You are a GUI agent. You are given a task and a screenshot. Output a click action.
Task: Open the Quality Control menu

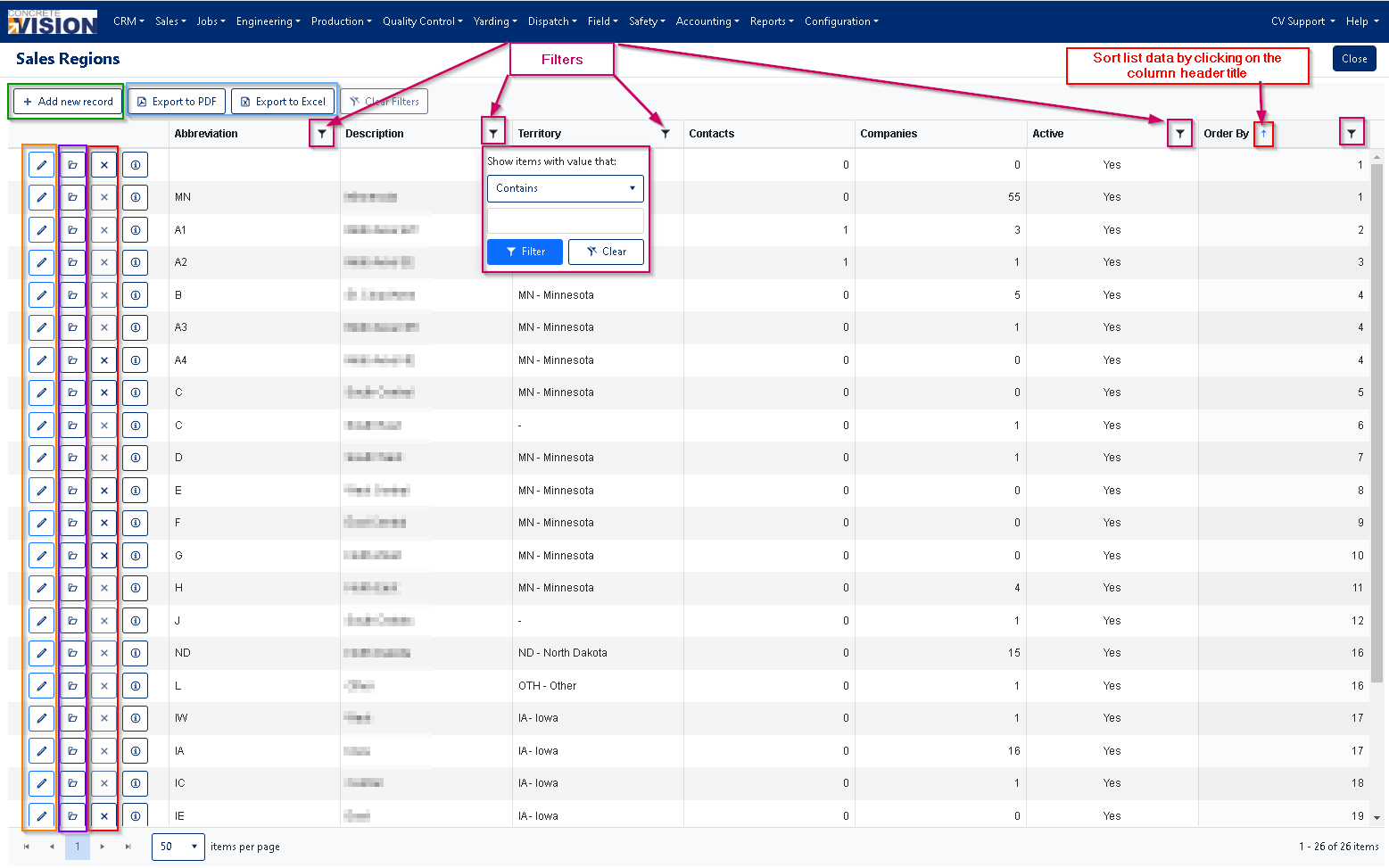click(423, 21)
